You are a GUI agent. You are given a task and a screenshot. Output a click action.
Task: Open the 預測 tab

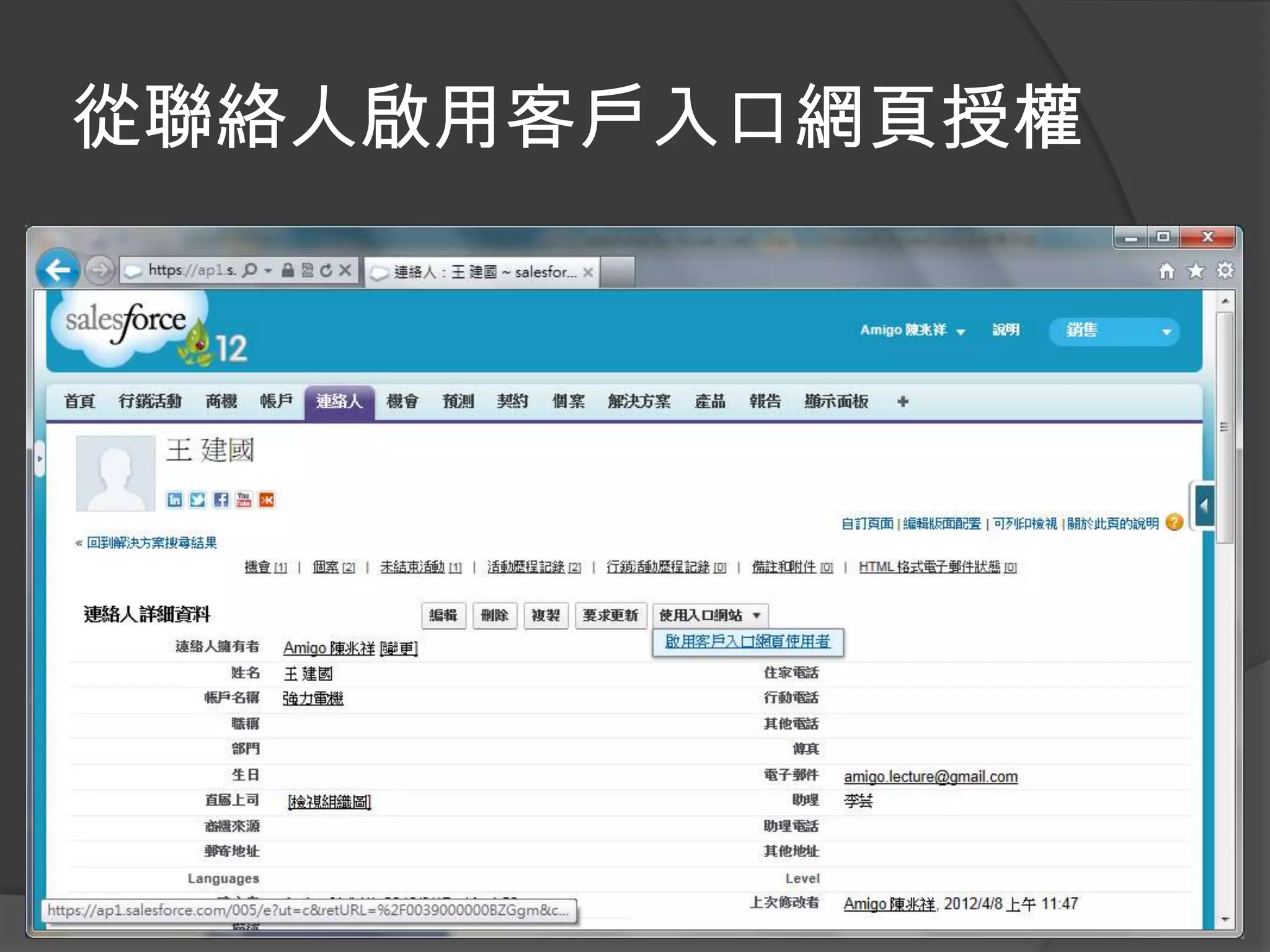click(x=458, y=402)
